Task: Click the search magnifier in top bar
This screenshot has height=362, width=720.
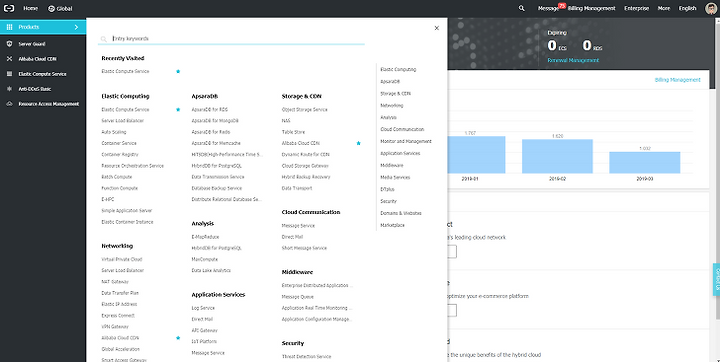Action: (522, 8)
